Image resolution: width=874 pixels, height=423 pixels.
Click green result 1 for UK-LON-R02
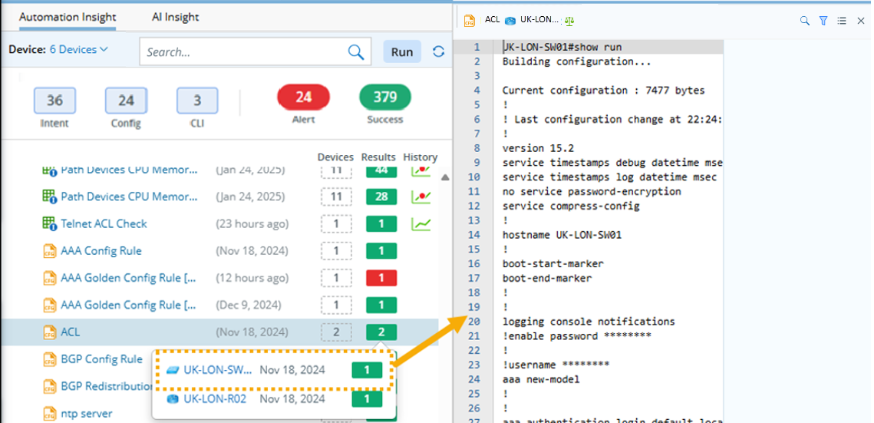click(367, 399)
